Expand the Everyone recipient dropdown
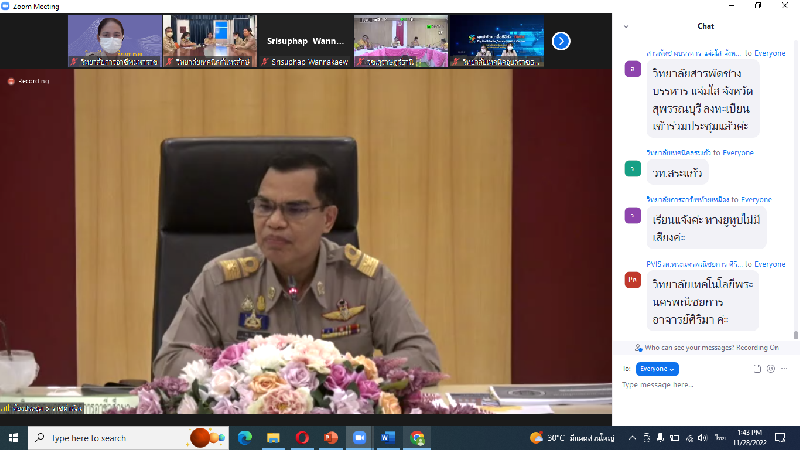 click(657, 369)
